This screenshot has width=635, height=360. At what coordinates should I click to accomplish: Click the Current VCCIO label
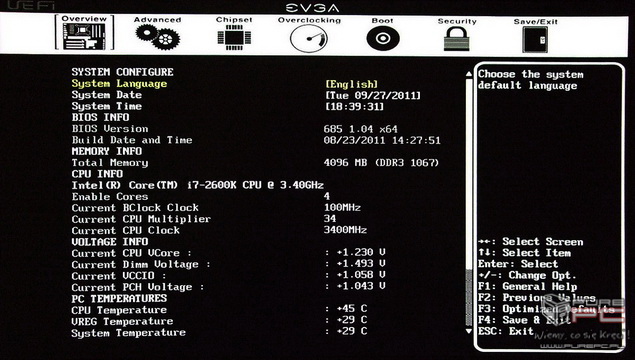coord(119,276)
